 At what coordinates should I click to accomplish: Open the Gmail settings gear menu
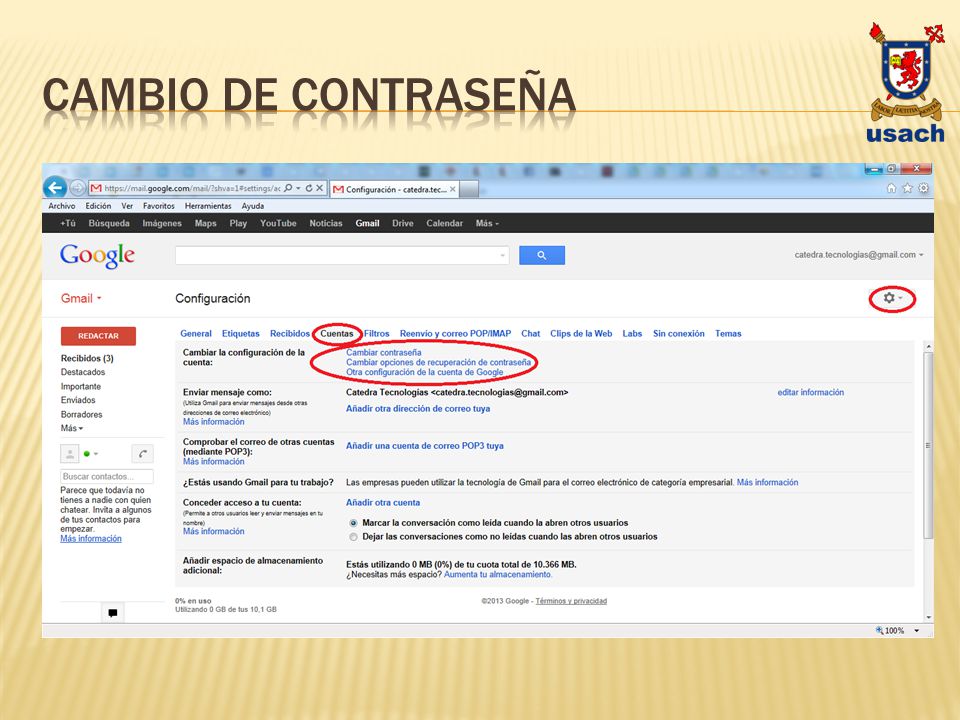point(892,298)
